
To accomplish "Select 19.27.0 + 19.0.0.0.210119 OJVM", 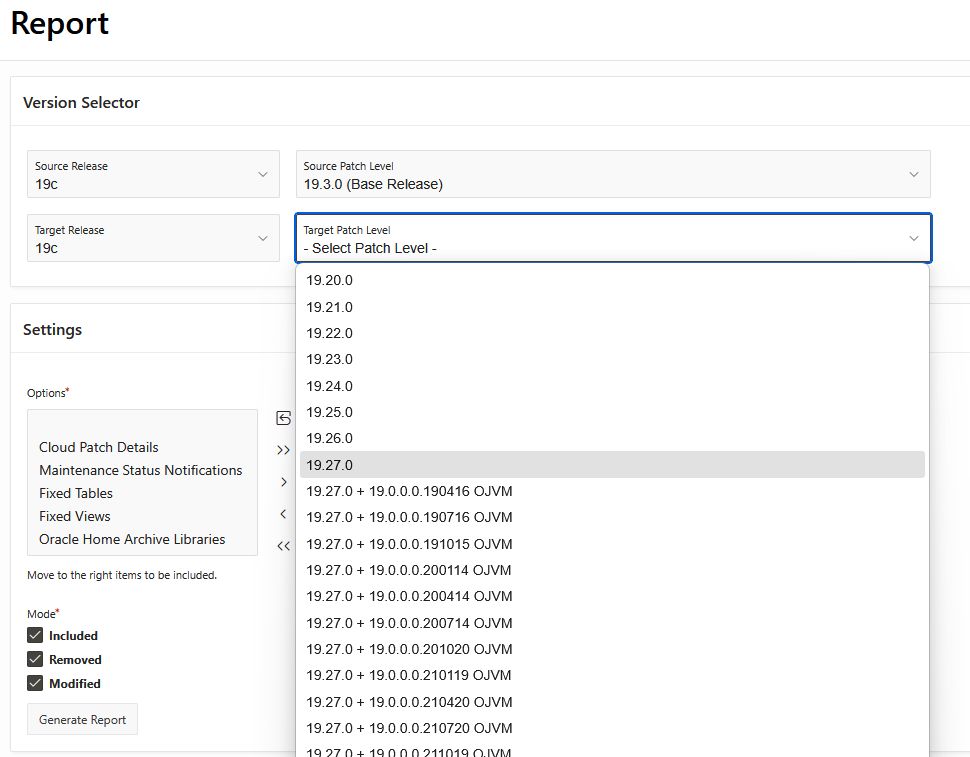I will click(612, 675).
